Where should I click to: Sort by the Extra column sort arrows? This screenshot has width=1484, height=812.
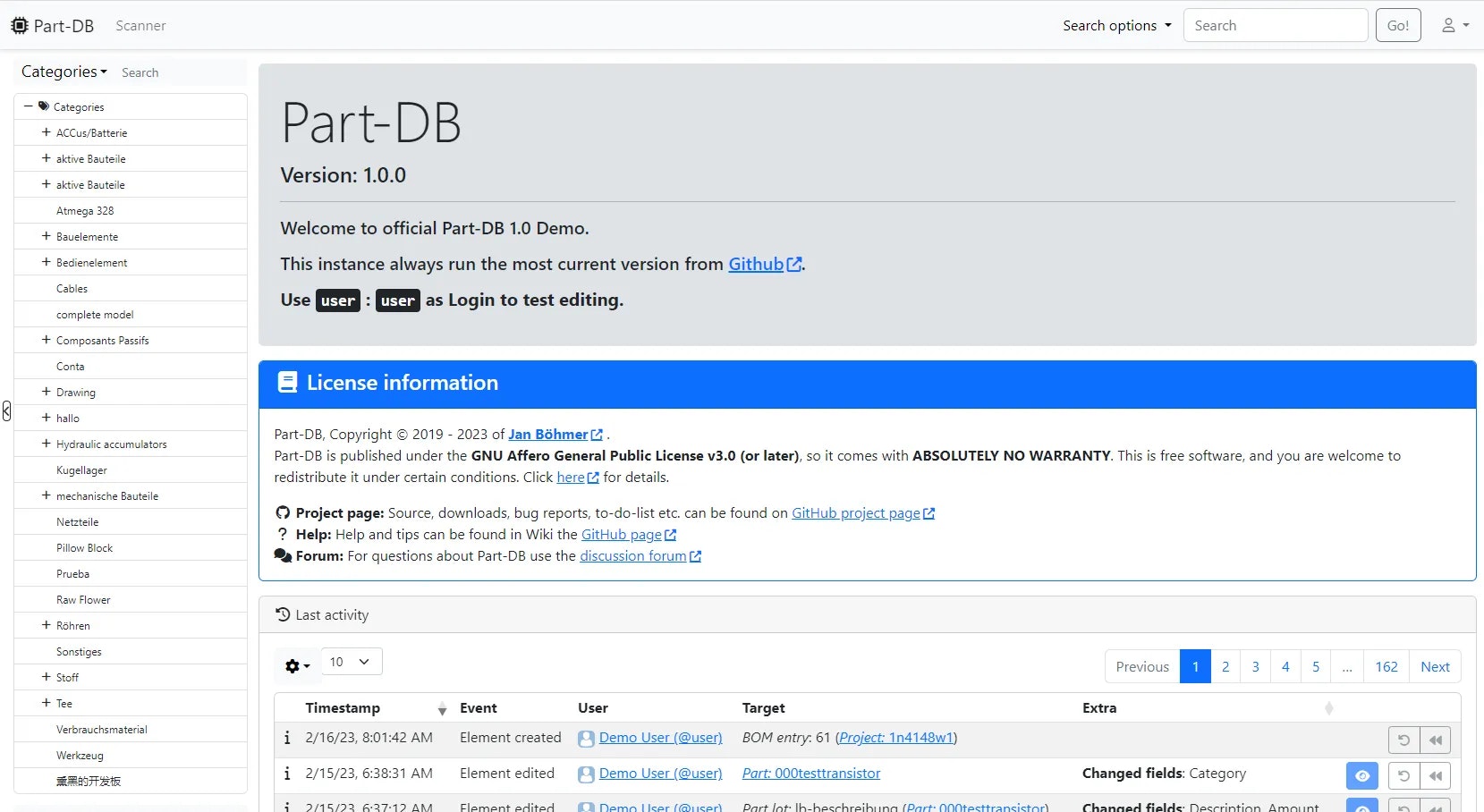click(1328, 708)
